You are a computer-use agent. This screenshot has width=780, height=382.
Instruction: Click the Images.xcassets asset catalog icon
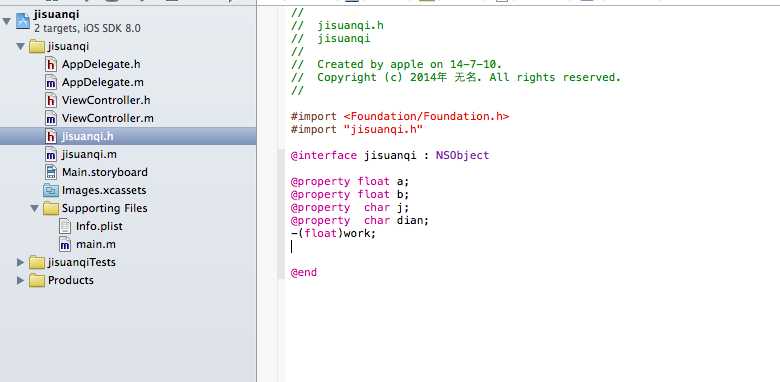[x=51, y=190]
